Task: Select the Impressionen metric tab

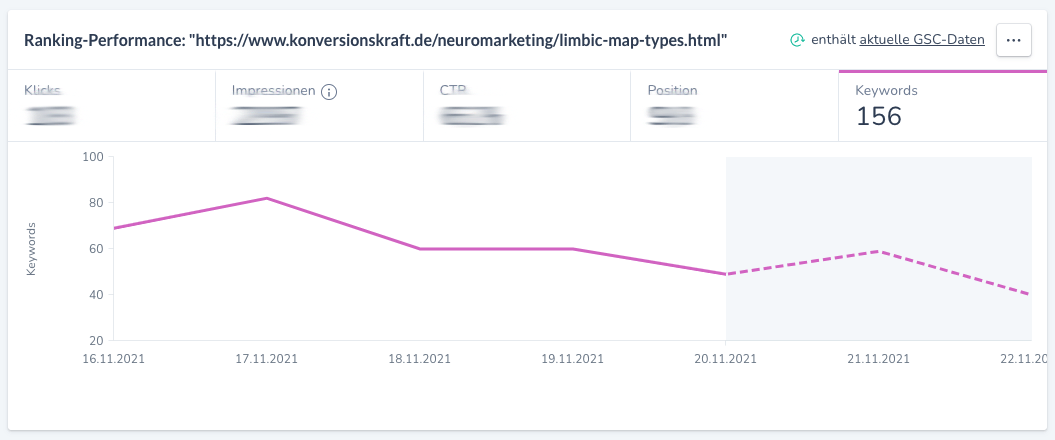Action: coord(318,105)
